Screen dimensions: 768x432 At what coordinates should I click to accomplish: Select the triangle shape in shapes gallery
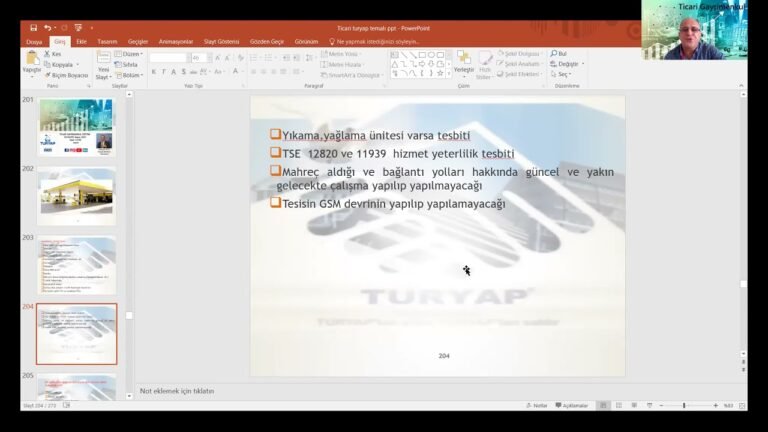click(395, 64)
